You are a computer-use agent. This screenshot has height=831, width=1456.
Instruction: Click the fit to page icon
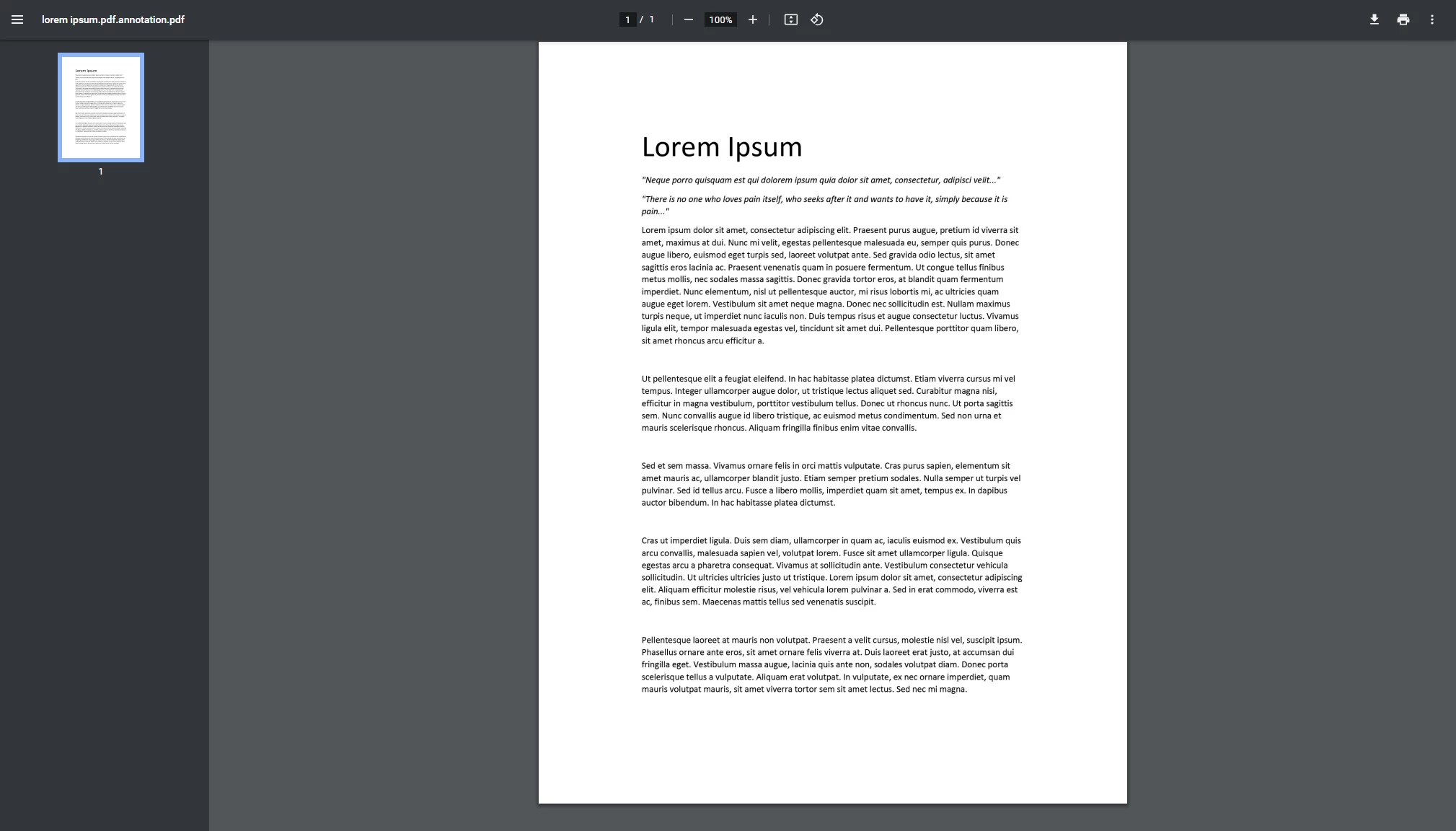790,19
